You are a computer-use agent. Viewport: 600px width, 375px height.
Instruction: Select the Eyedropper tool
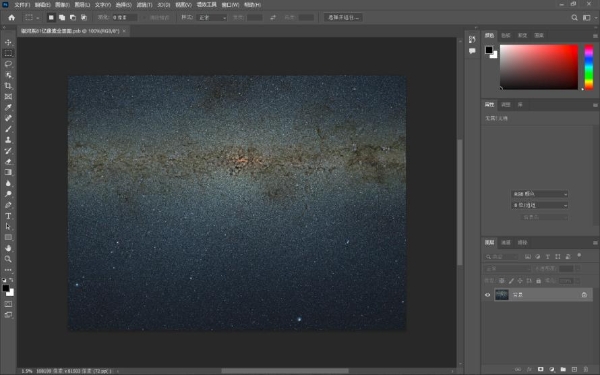8,107
